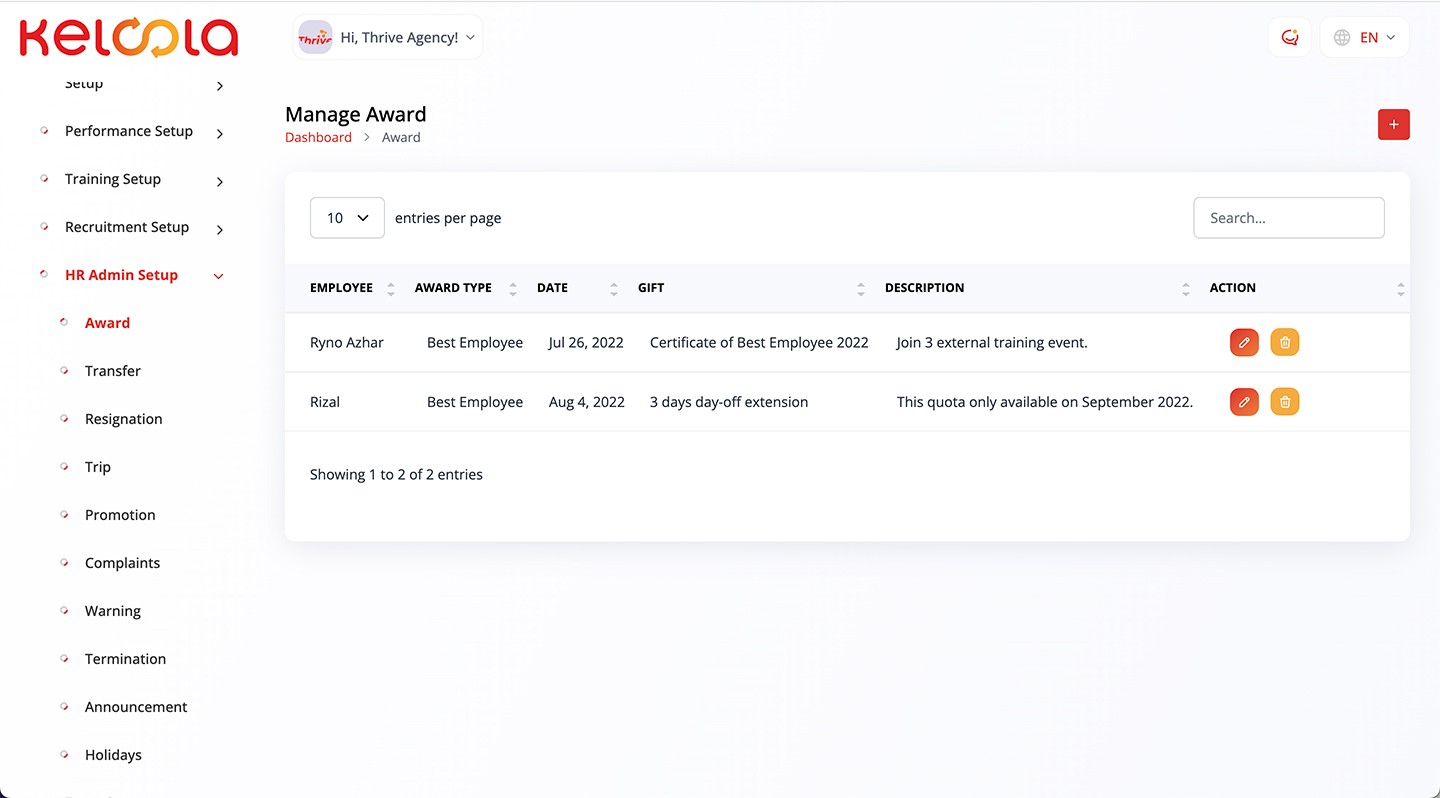Viewport: 1440px width, 798px height.
Task: Open the Resignation menu item
Action: (x=123, y=419)
